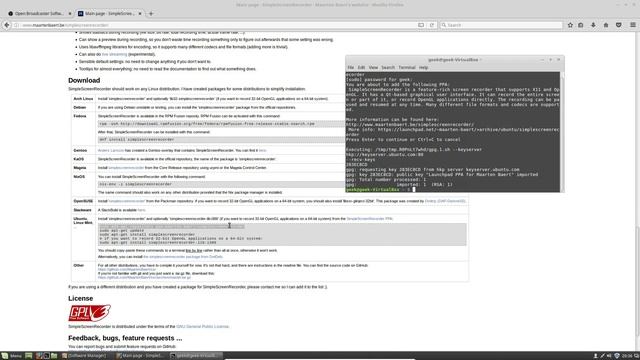Click the Download heading
Image resolution: width=640 pixels, height=360 pixels.
point(84,80)
